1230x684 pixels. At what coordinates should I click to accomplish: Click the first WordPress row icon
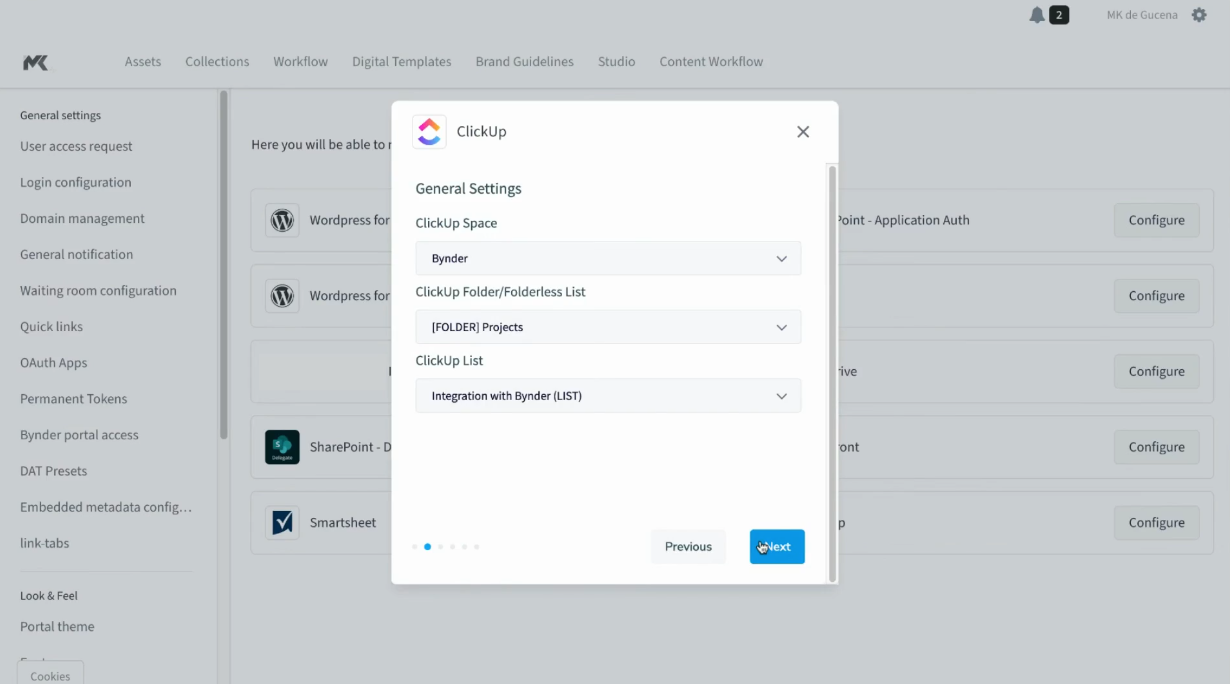pos(282,220)
